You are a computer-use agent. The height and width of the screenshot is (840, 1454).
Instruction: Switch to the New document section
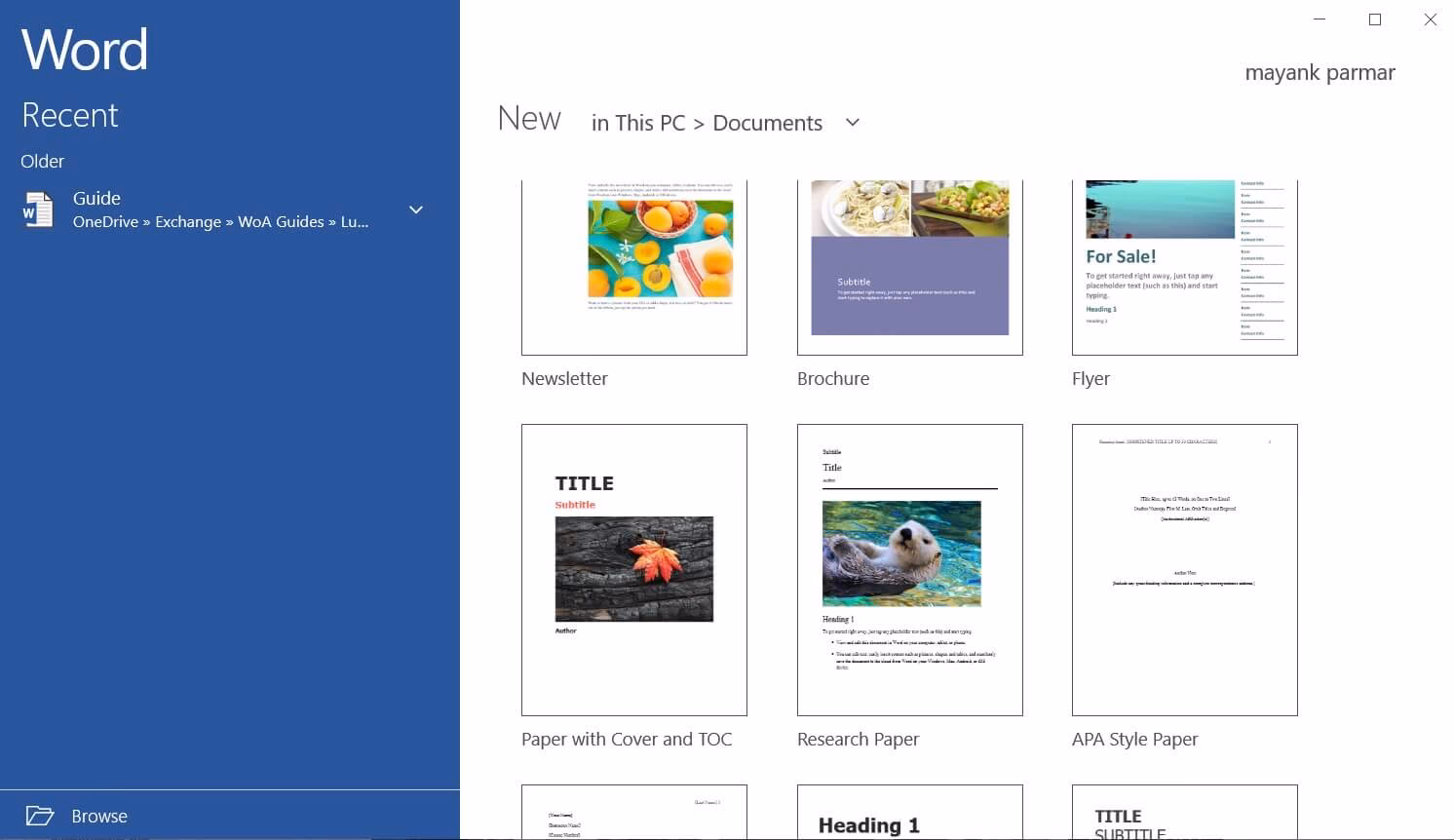click(x=529, y=118)
